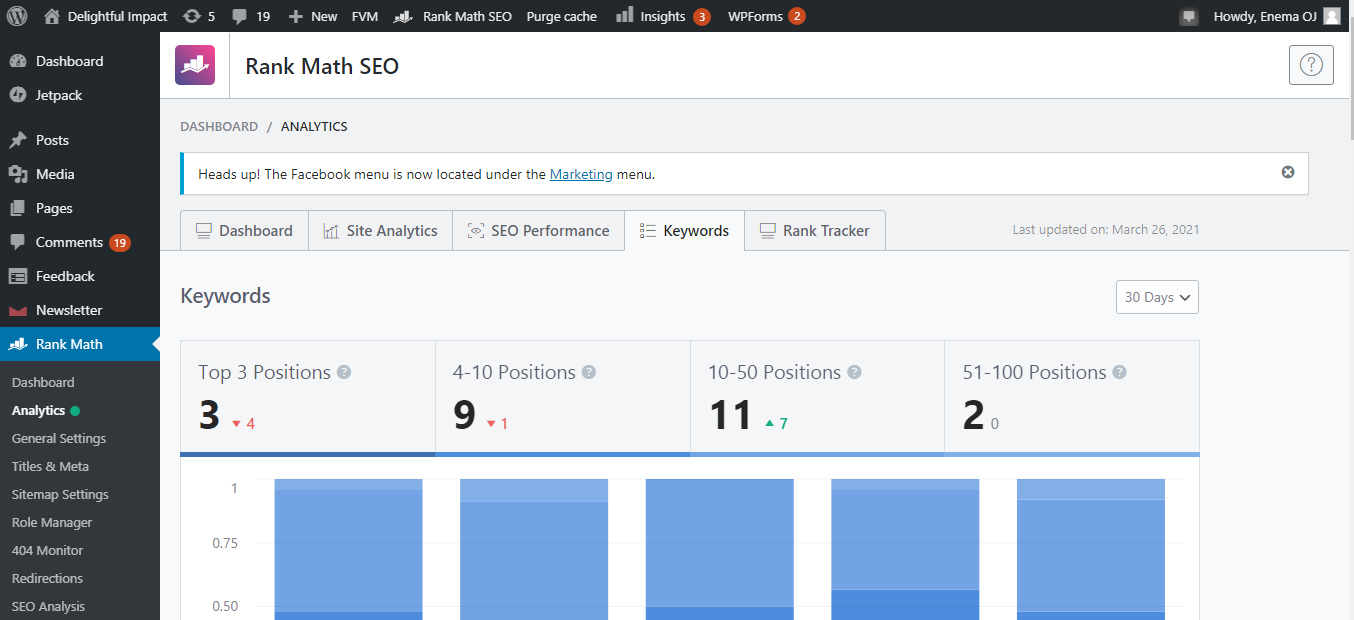Select the 51-100 Positions card

[1072, 398]
